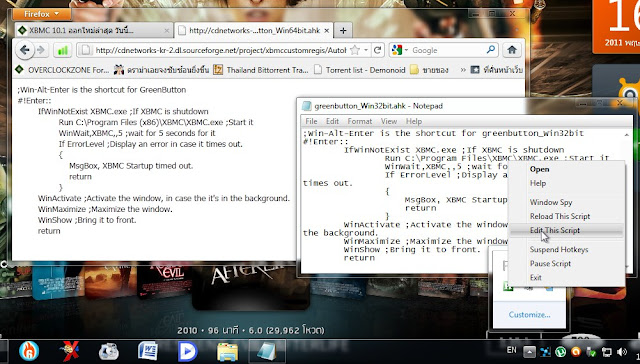The height and width of the screenshot is (364, 640).
Task: Open Notepad Edit menu
Action: click(332, 121)
